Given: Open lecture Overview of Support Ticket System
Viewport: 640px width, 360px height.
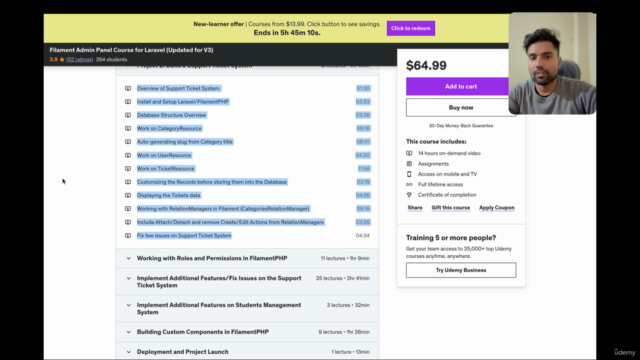Looking at the screenshot, I should pyautogui.click(x=179, y=88).
